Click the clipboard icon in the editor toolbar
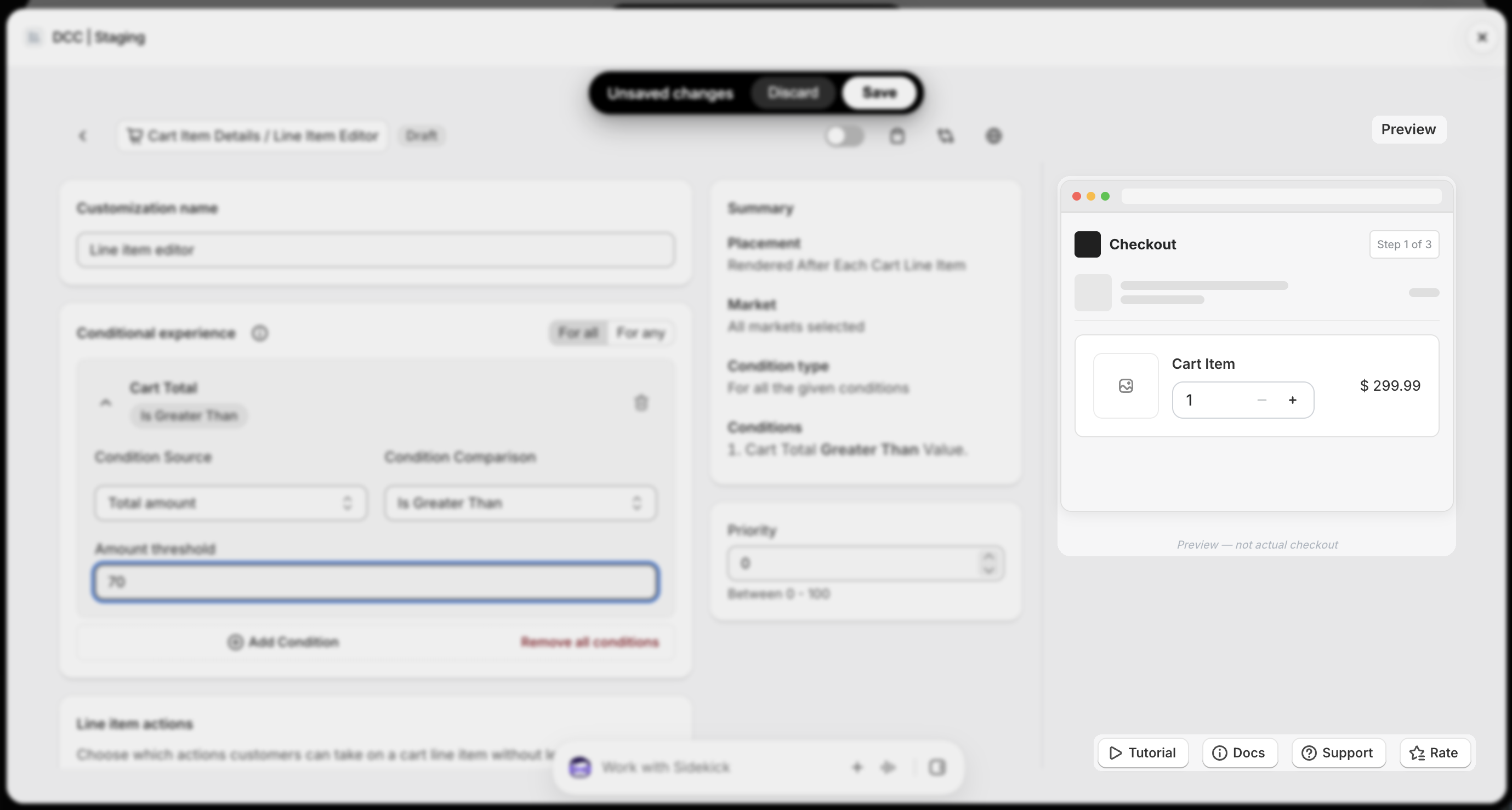This screenshot has height=810, width=1512. point(897,136)
